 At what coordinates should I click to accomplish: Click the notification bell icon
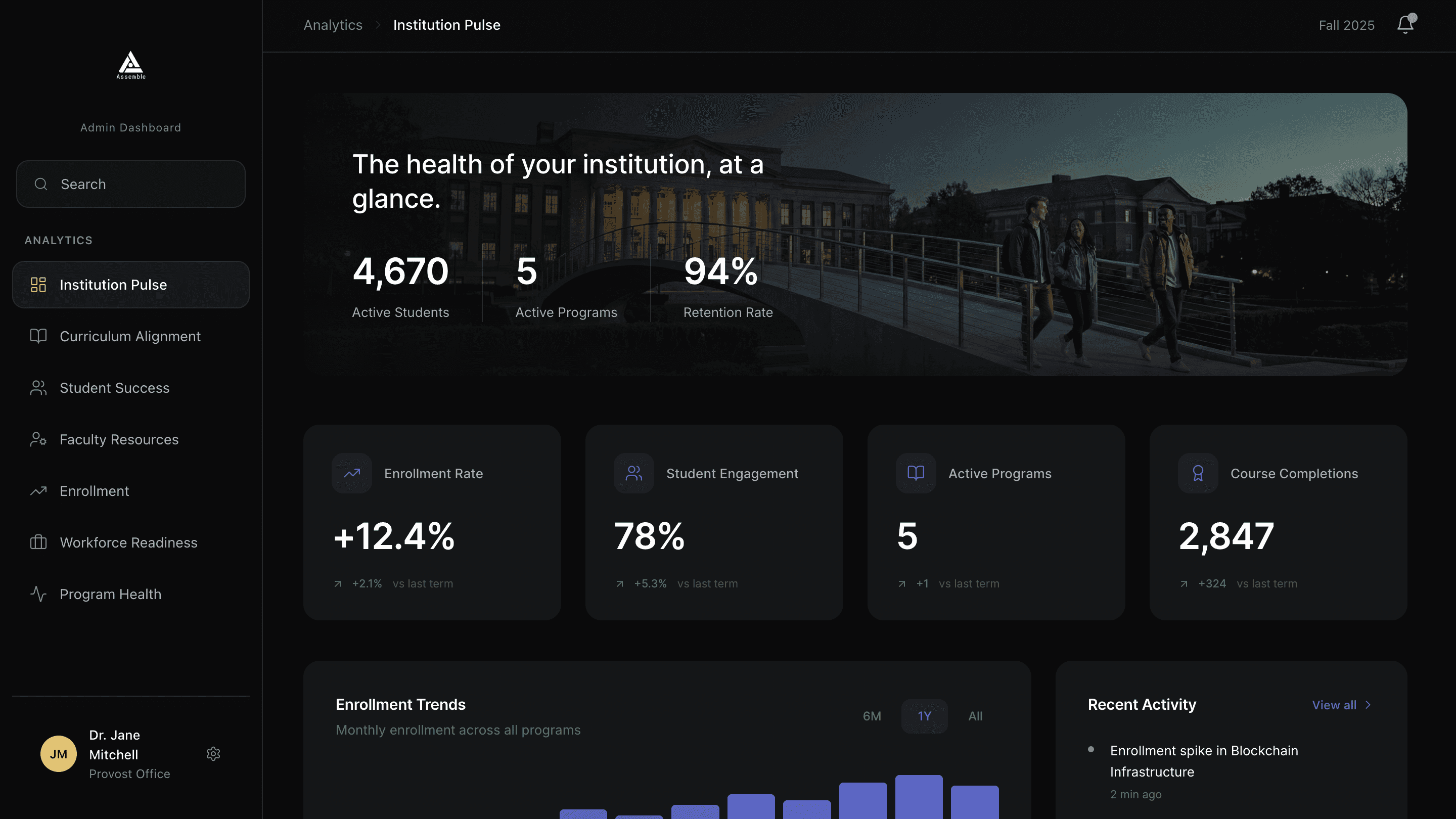tap(1404, 25)
